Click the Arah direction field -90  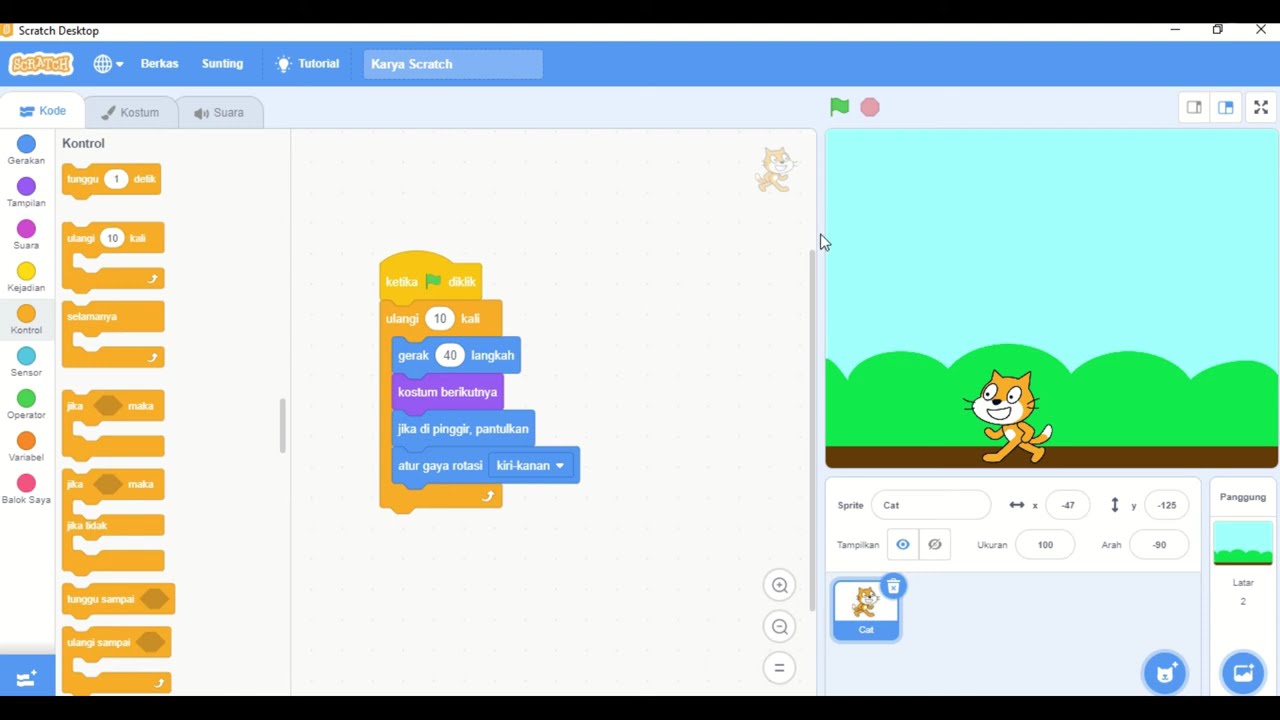pyautogui.click(x=1159, y=545)
